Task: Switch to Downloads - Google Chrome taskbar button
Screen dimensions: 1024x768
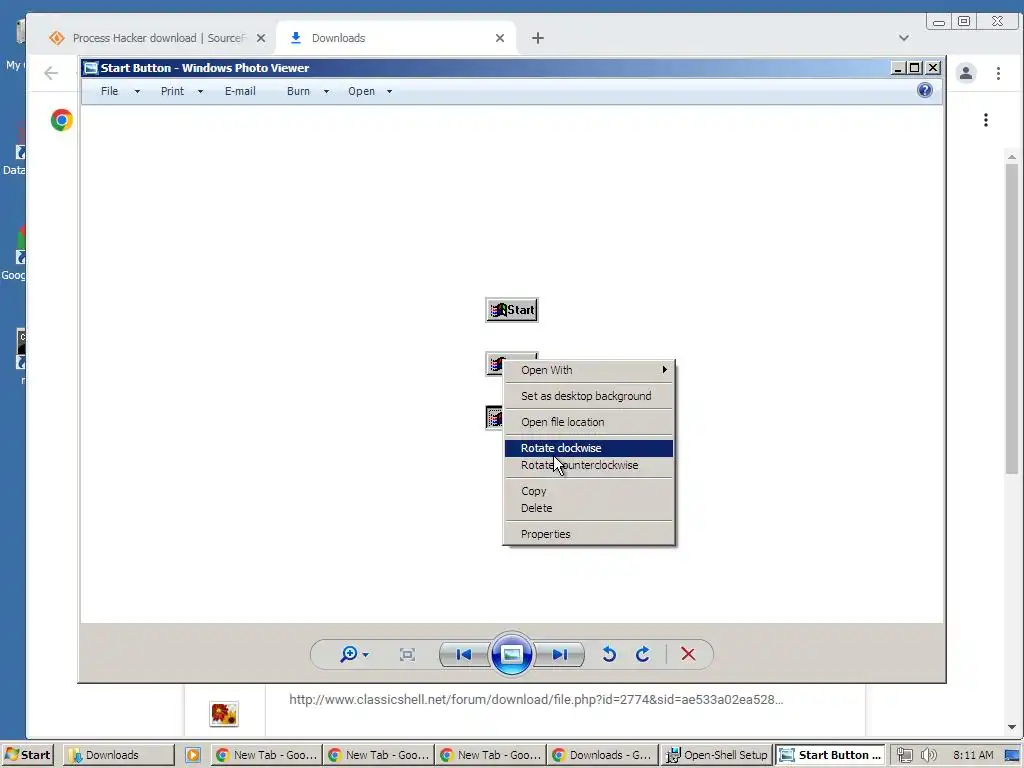Action: point(603,755)
